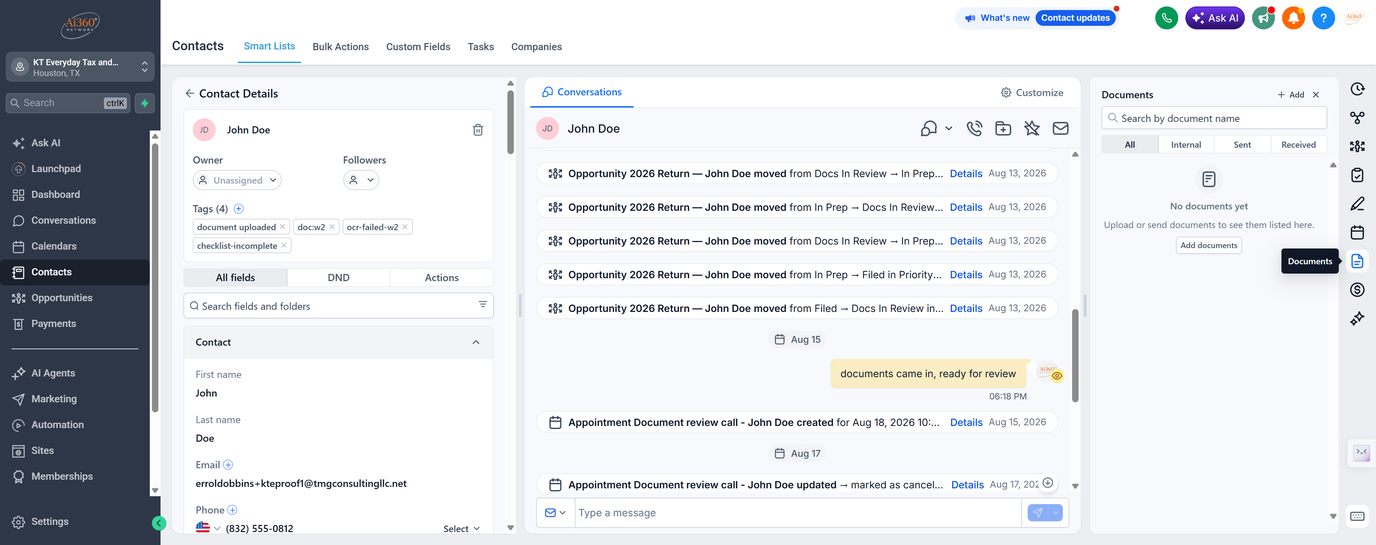Toggle the eye icon beside the note
The image size is (1376, 545).
pos(1057,376)
